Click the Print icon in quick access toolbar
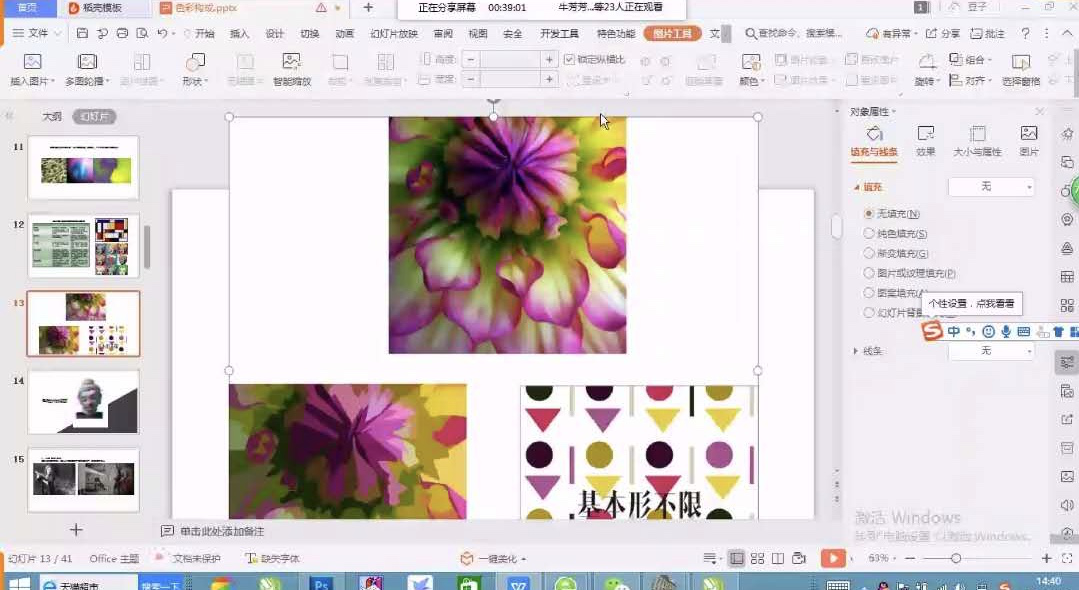This screenshot has height=590, width=1079. click(x=122, y=33)
